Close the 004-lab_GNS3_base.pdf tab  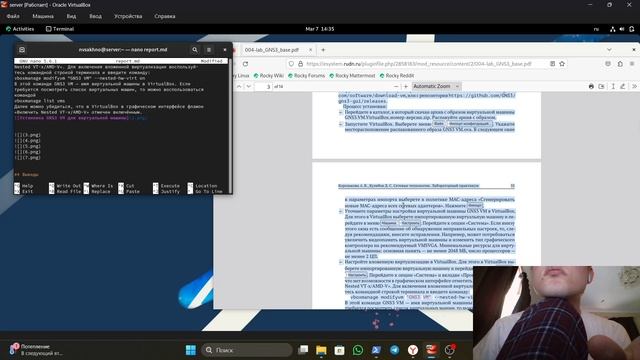[310, 50]
